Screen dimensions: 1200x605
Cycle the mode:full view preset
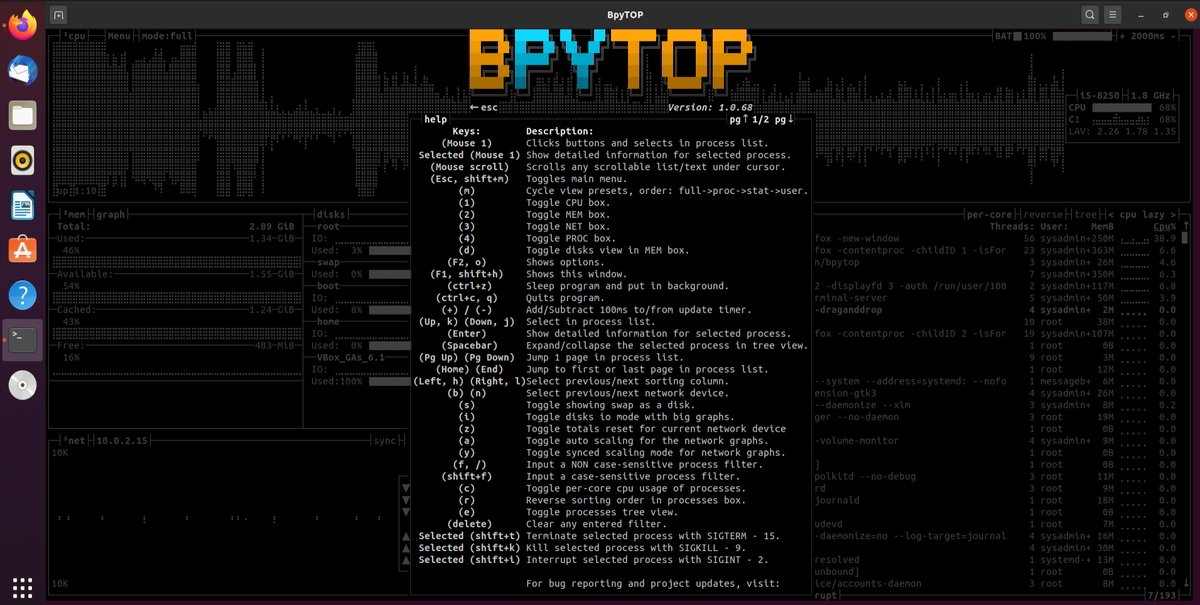pos(167,36)
